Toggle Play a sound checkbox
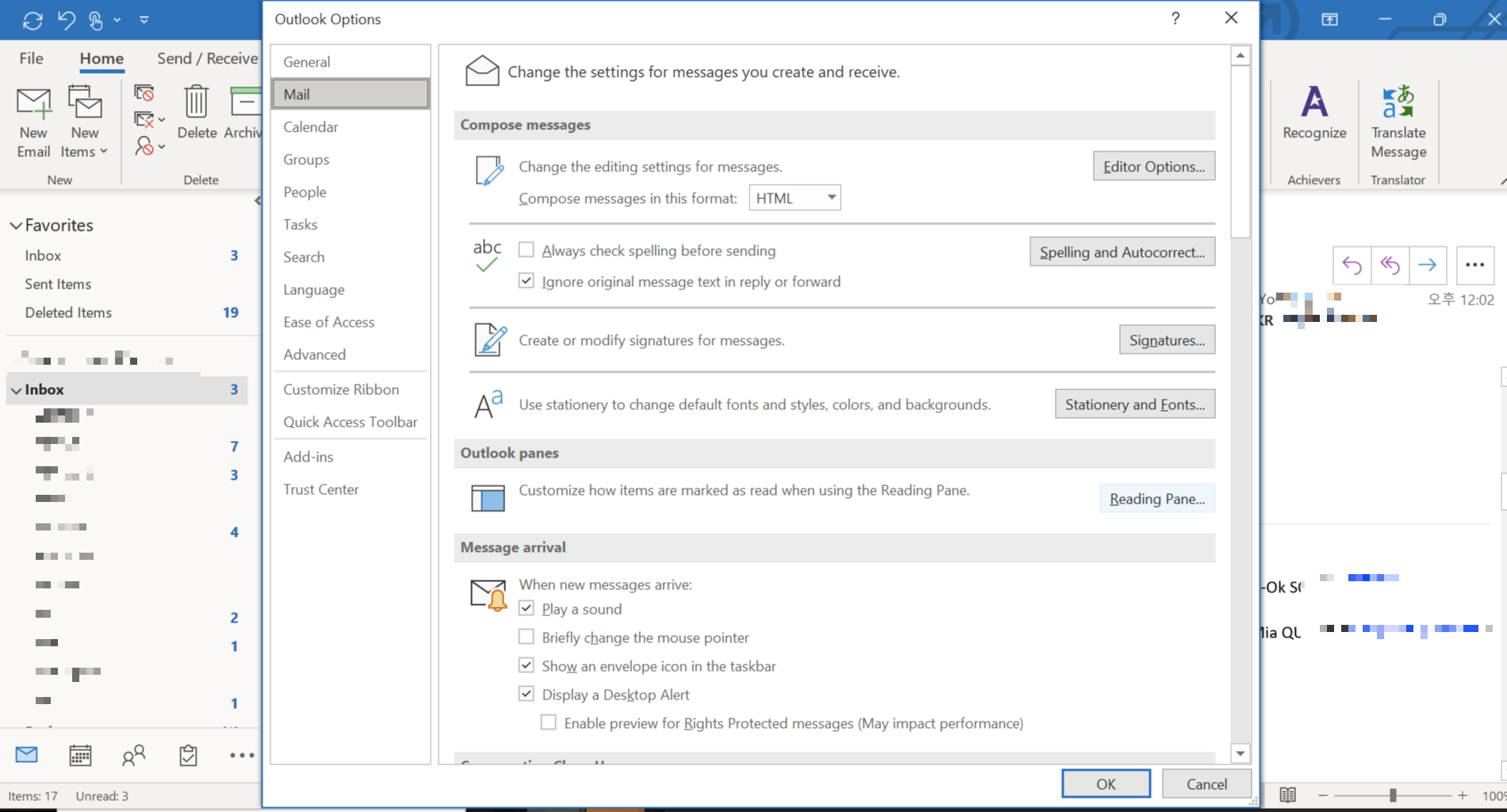 [x=526, y=608]
